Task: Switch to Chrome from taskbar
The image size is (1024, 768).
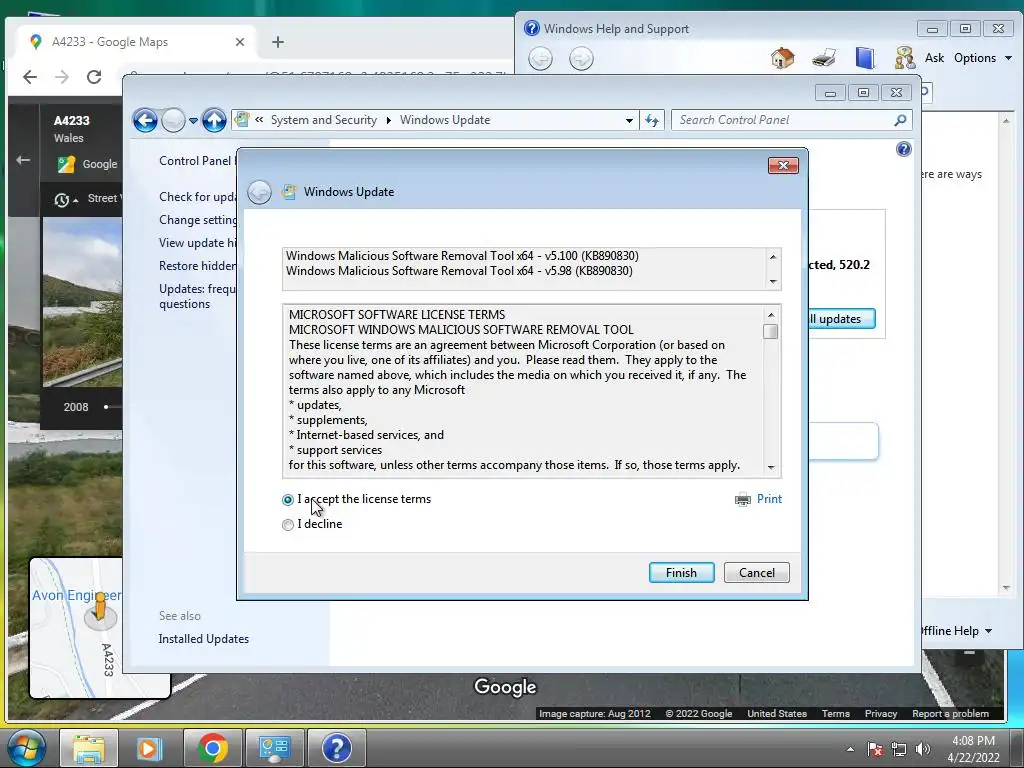Action: 212,748
